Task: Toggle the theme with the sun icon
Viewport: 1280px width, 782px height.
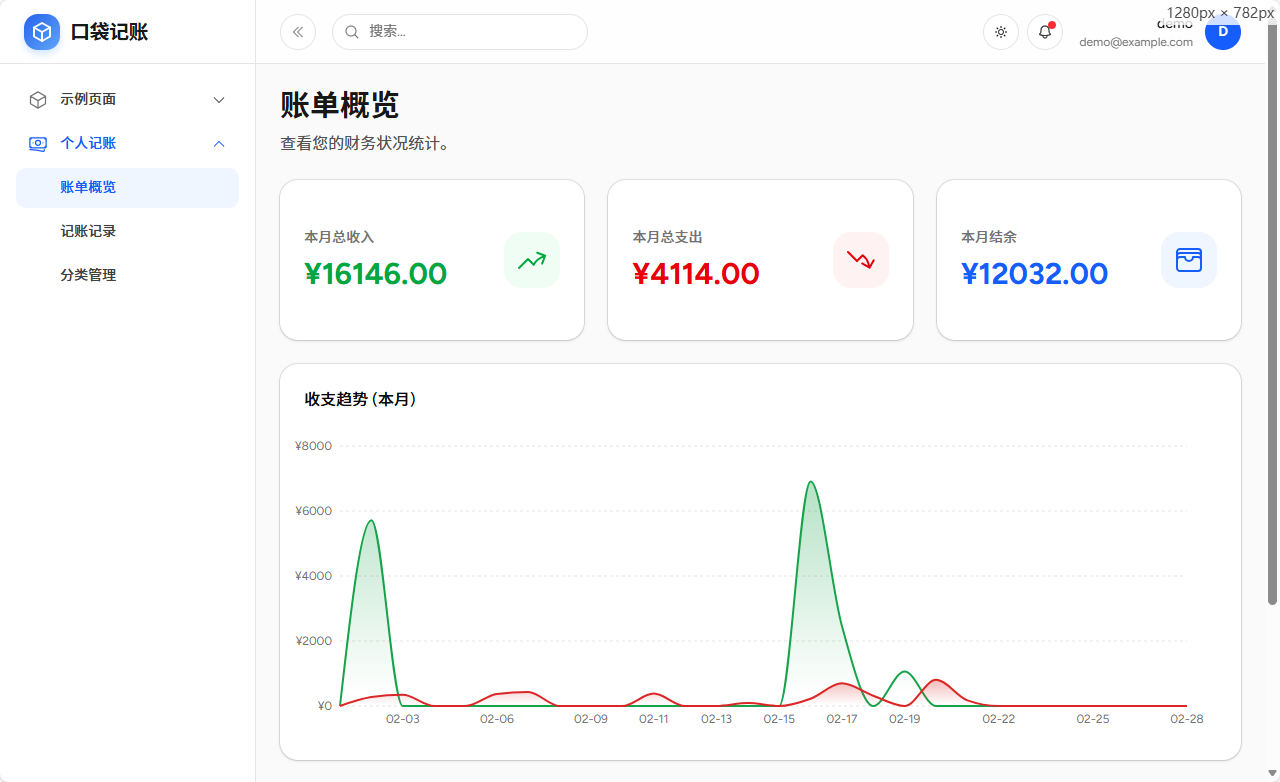Action: click(1001, 32)
